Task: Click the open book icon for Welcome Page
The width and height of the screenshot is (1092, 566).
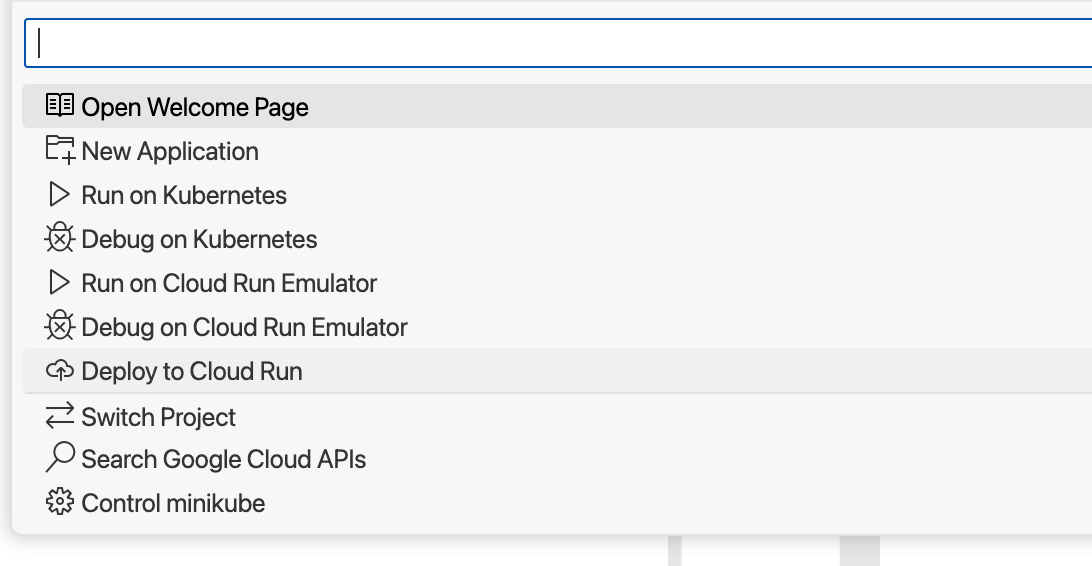Action: (60, 105)
